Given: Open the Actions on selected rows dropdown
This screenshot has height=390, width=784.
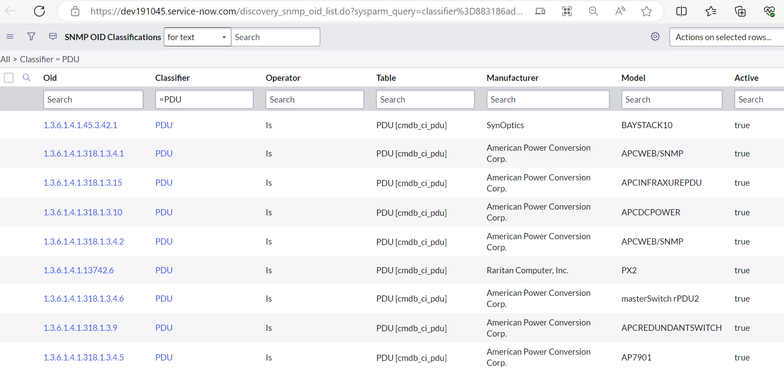Looking at the screenshot, I should click(726, 37).
